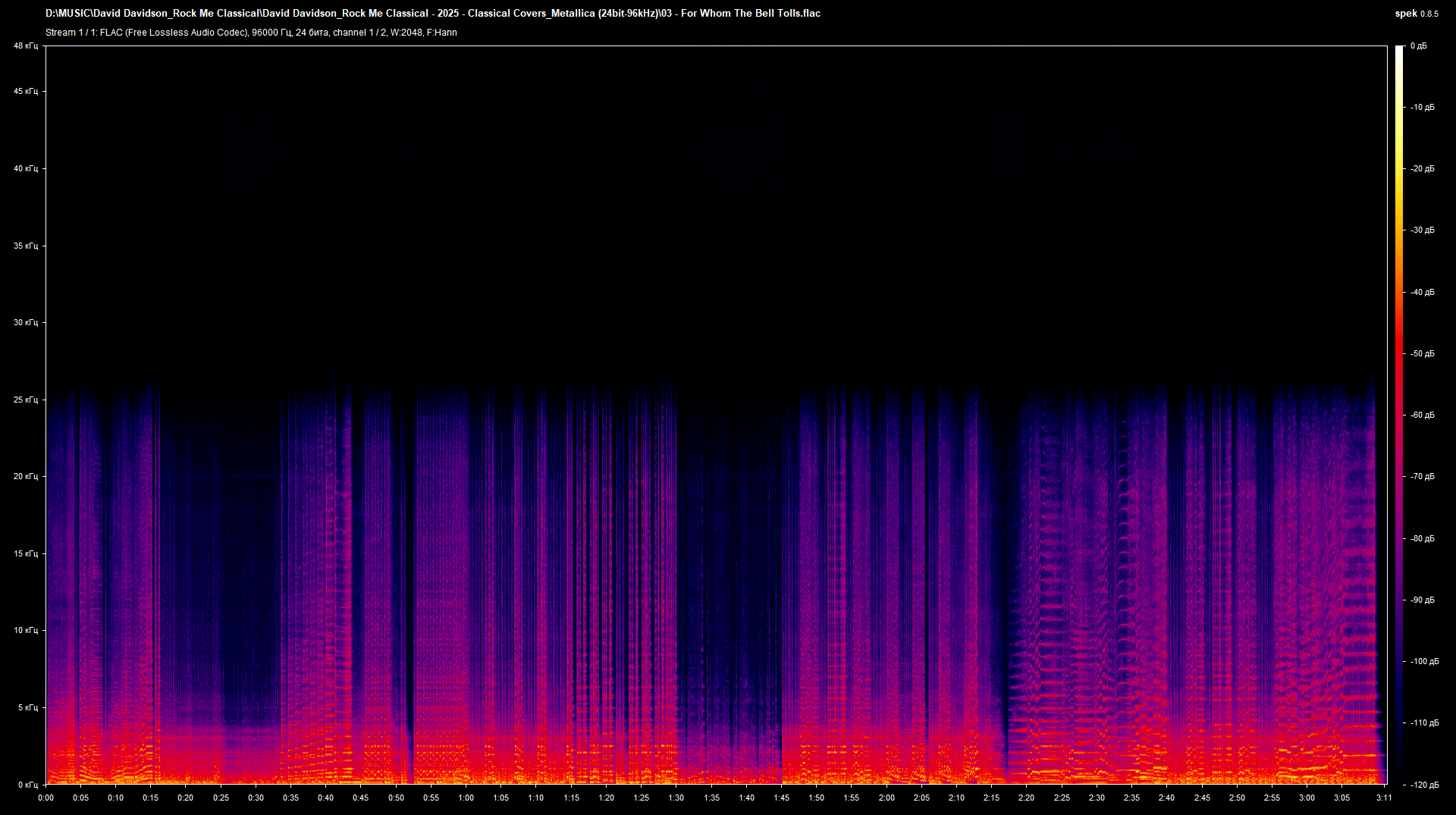Click the 45 кГц frequency axis label
This screenshot has height=815, width=1456.
(26, 92)
